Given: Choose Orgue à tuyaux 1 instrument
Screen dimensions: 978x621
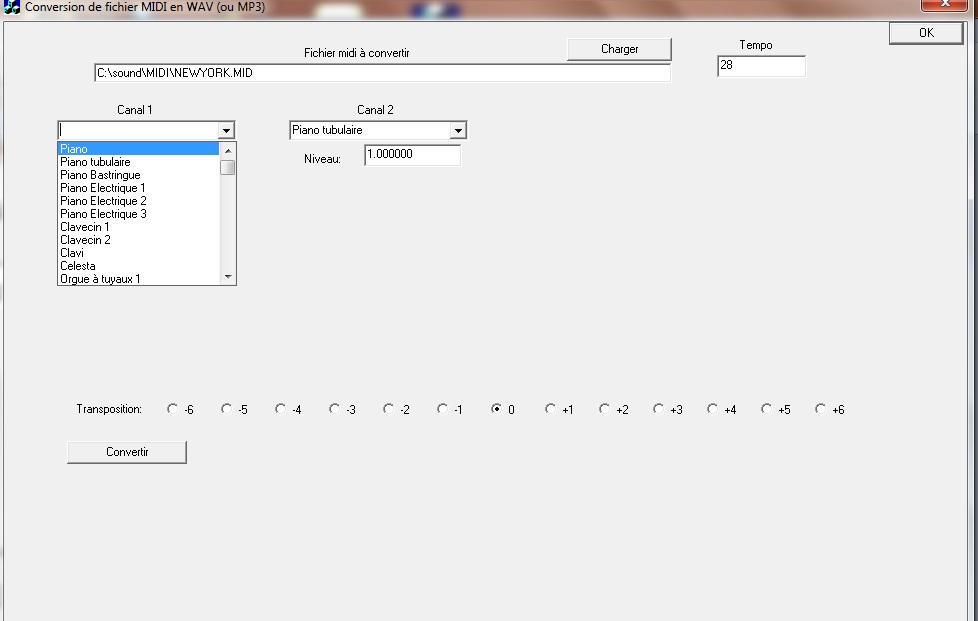Looking at the screenshot, I should pyautogui.click(x=138, y=279).
